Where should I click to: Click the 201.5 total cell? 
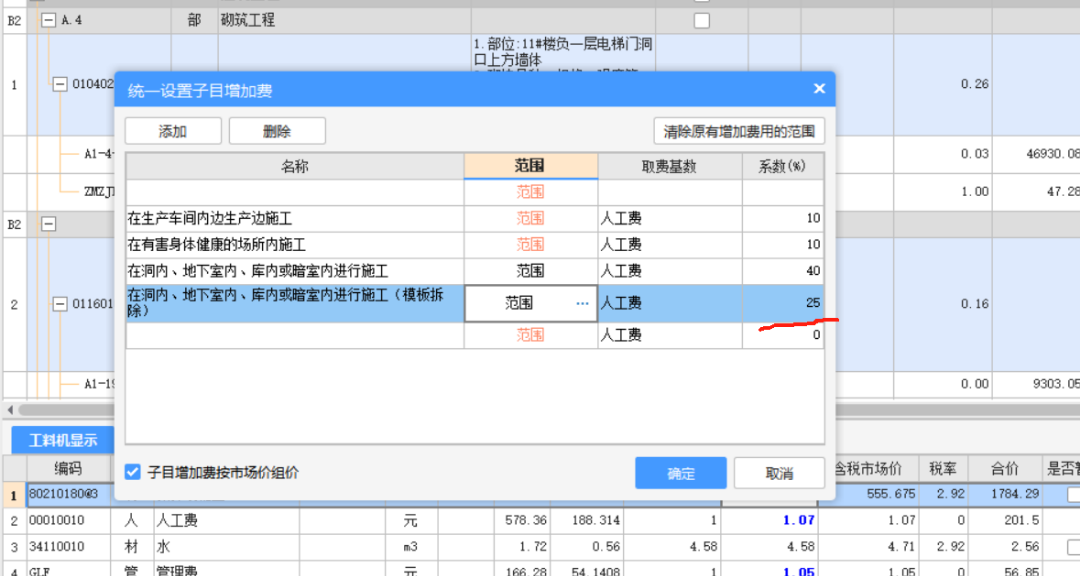(1021, 520)
